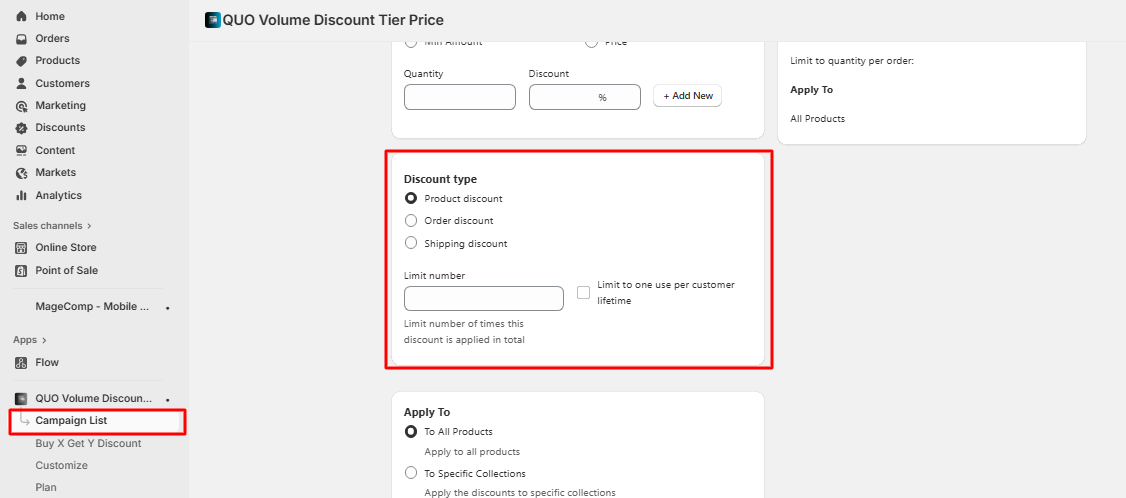1126x498 pixels.
Task: Click the Flow app icon
Action: (21, 362)
